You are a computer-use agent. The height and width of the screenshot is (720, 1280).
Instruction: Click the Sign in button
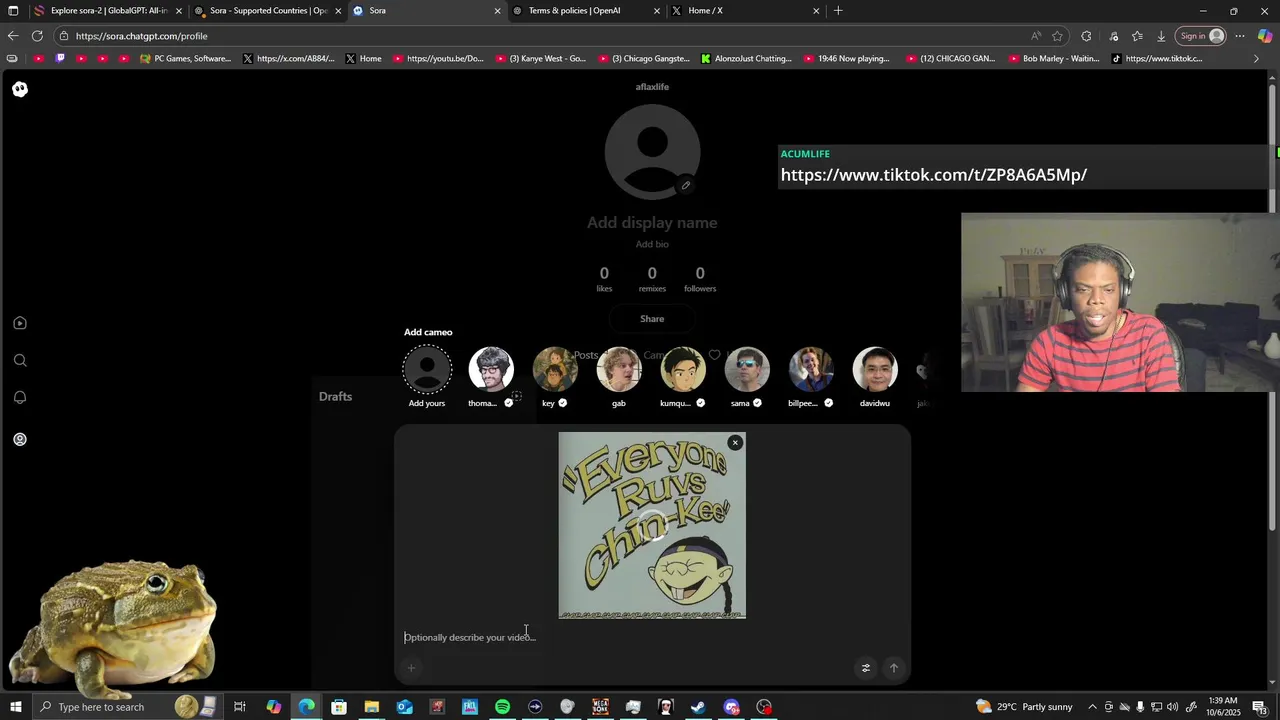tap(1201, 36)
